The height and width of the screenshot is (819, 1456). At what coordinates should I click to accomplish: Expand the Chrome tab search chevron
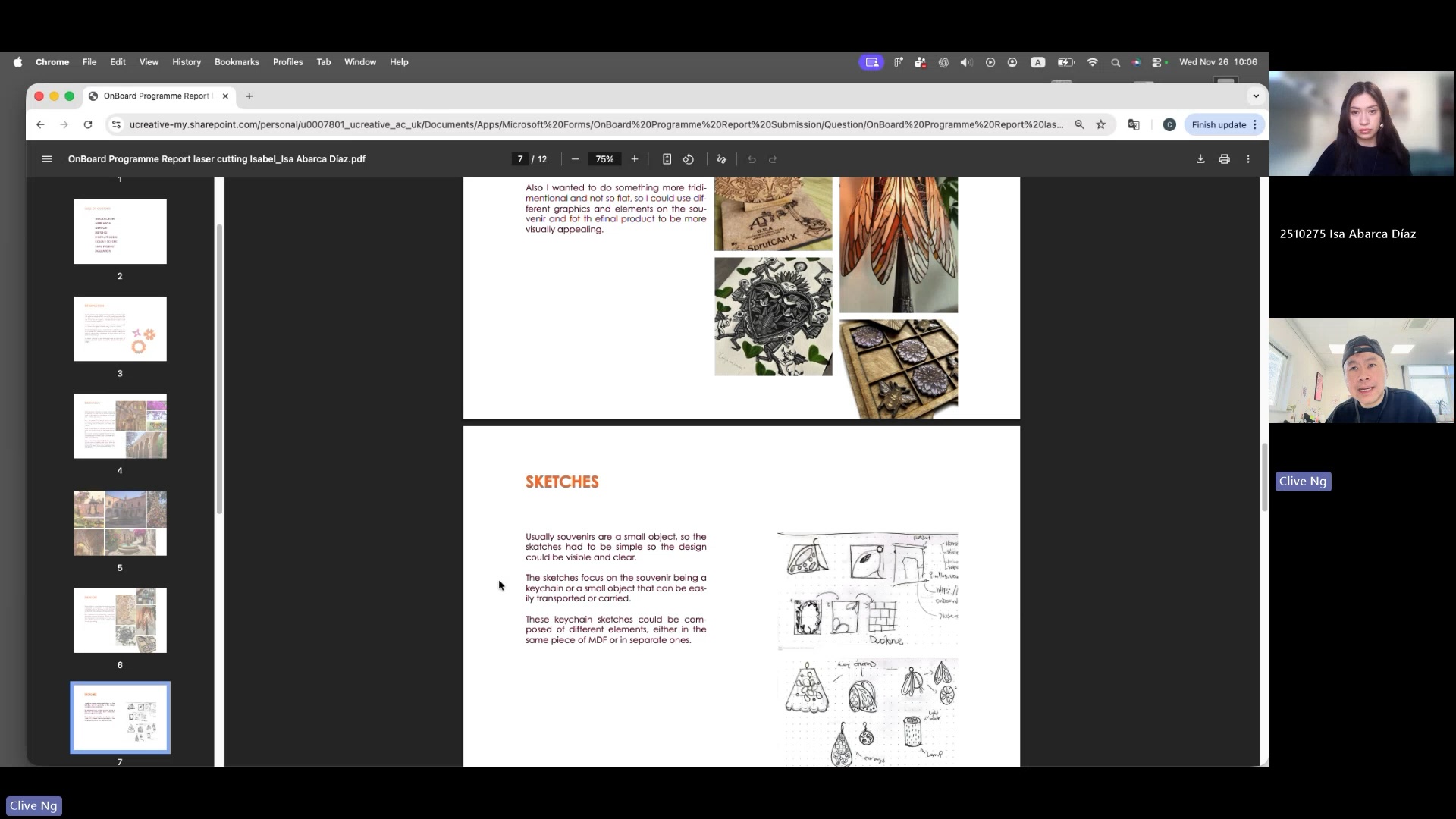(1256, 96)
